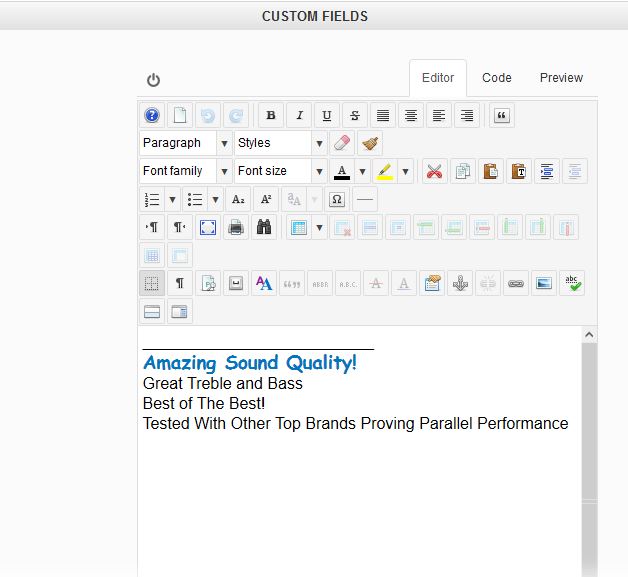Switch to the Editor tab

point(438,78)
